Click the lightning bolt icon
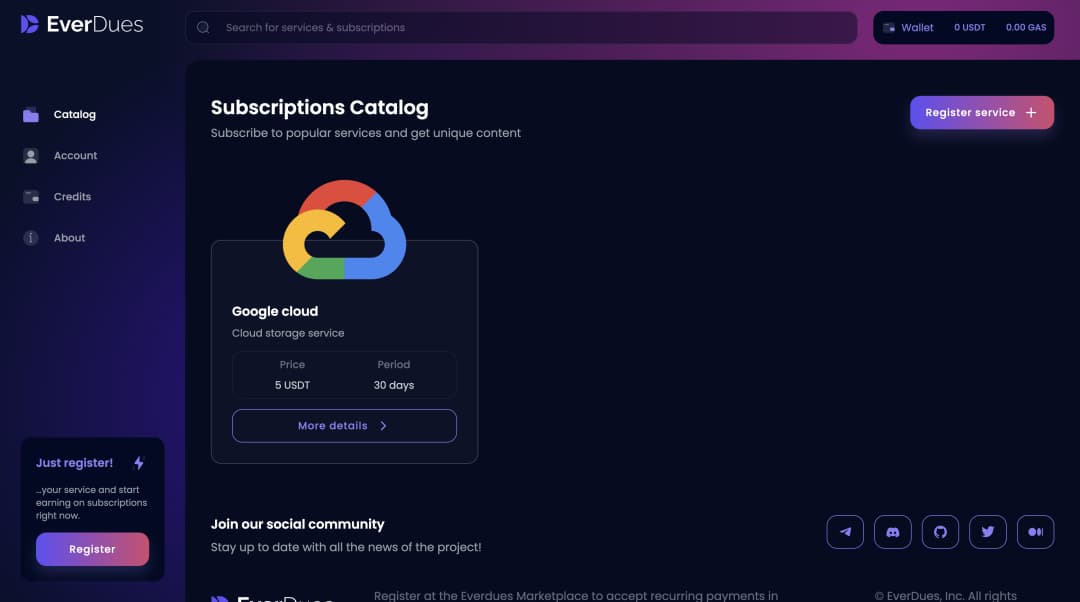 tap(138, 463)
